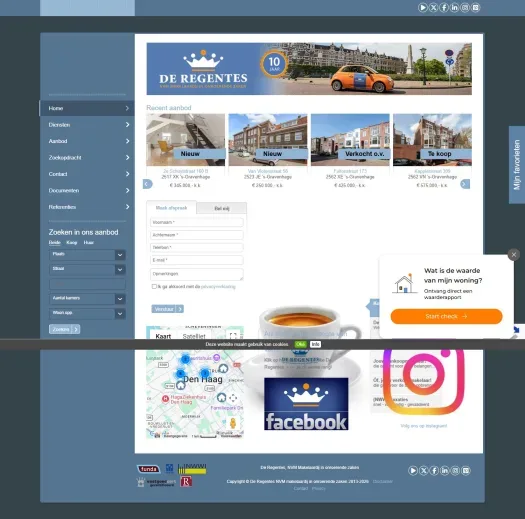Click the Achternaam input field
Image resolution: width=525 pixels, height=519 pixels.
pyautogui.click(x=197, y=235)
